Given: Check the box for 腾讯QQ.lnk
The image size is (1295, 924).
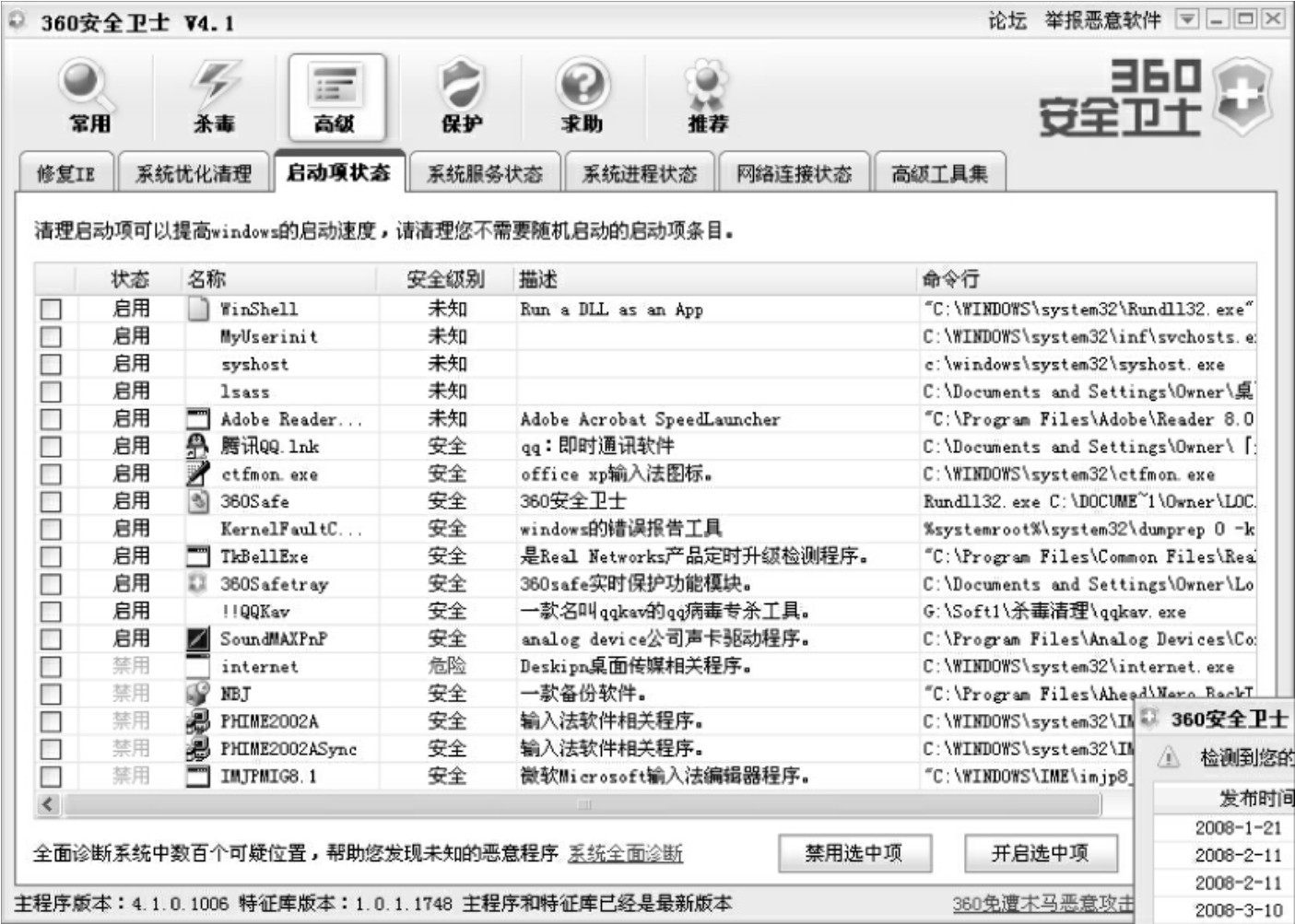Looking at the screenshot, I should (52, 447).
